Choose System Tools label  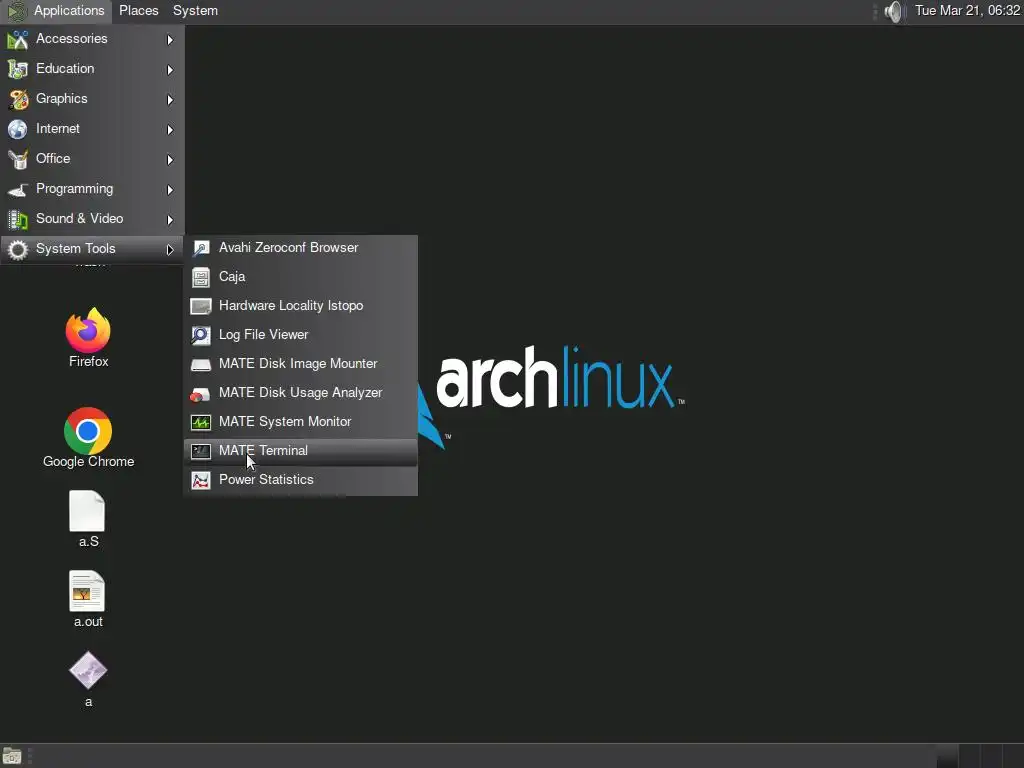(x=76, y=249)
